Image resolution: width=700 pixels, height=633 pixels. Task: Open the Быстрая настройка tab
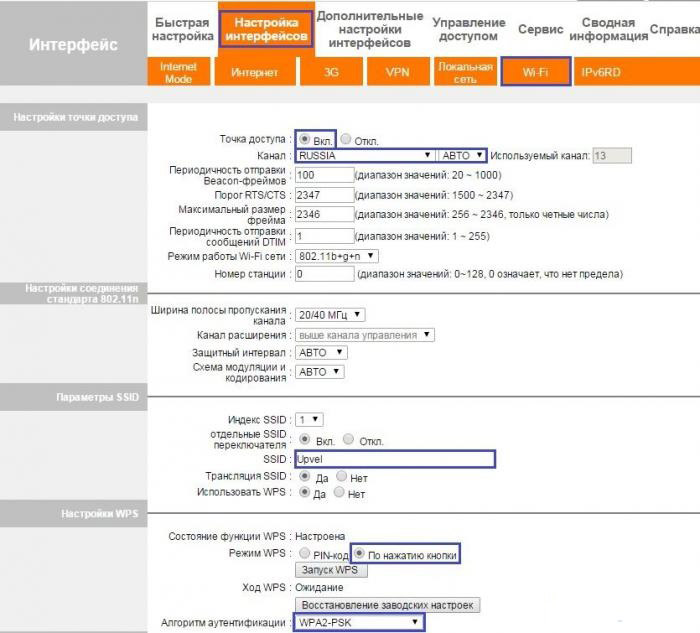[182, 29]
